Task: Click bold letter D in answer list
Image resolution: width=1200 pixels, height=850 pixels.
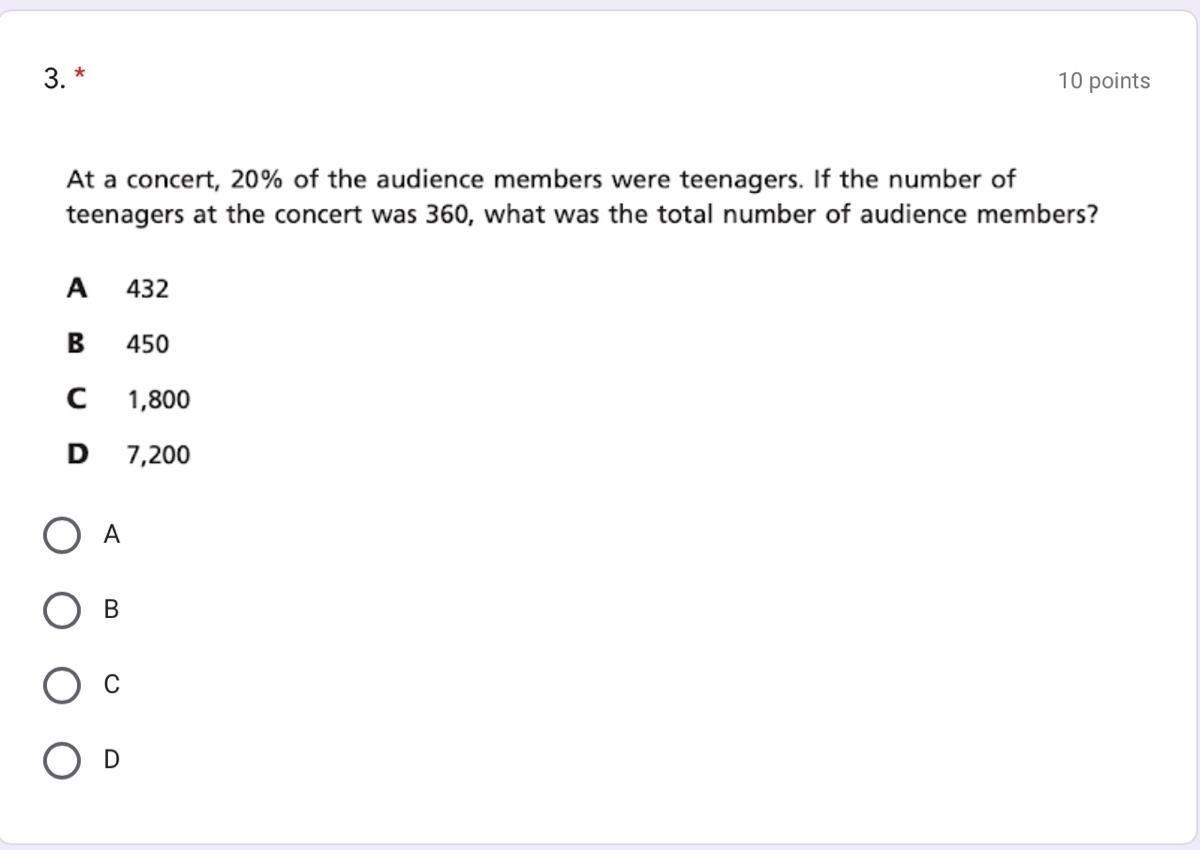Action: 77,455
